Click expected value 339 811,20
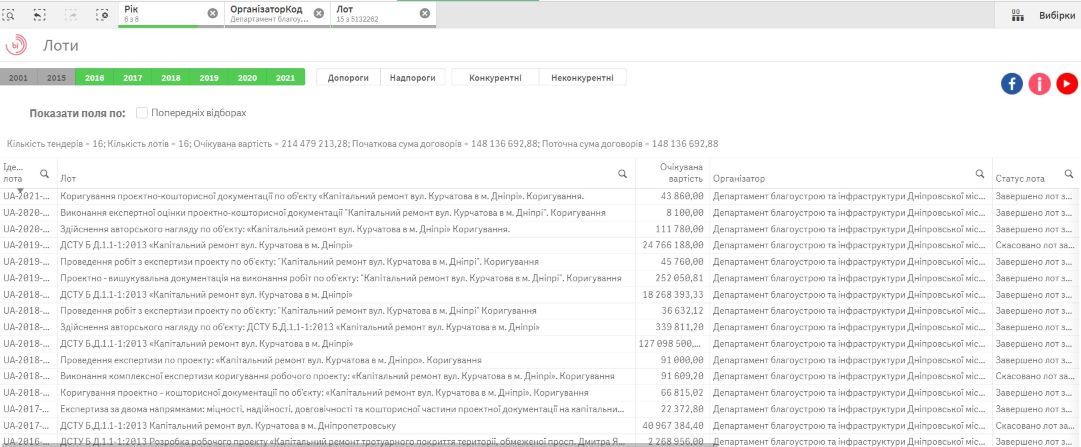 point(683,327)
